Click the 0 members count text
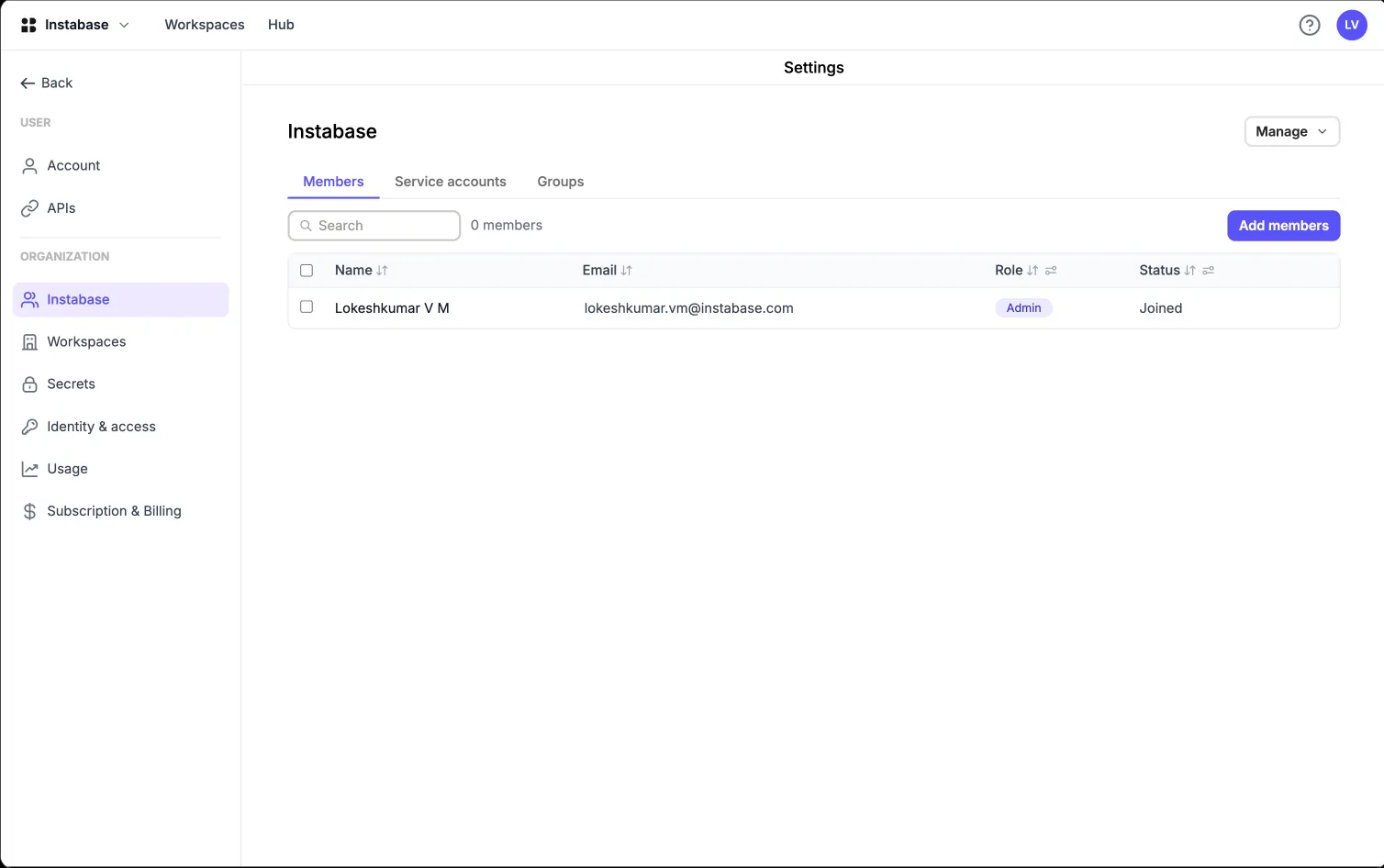 (507, 226)
